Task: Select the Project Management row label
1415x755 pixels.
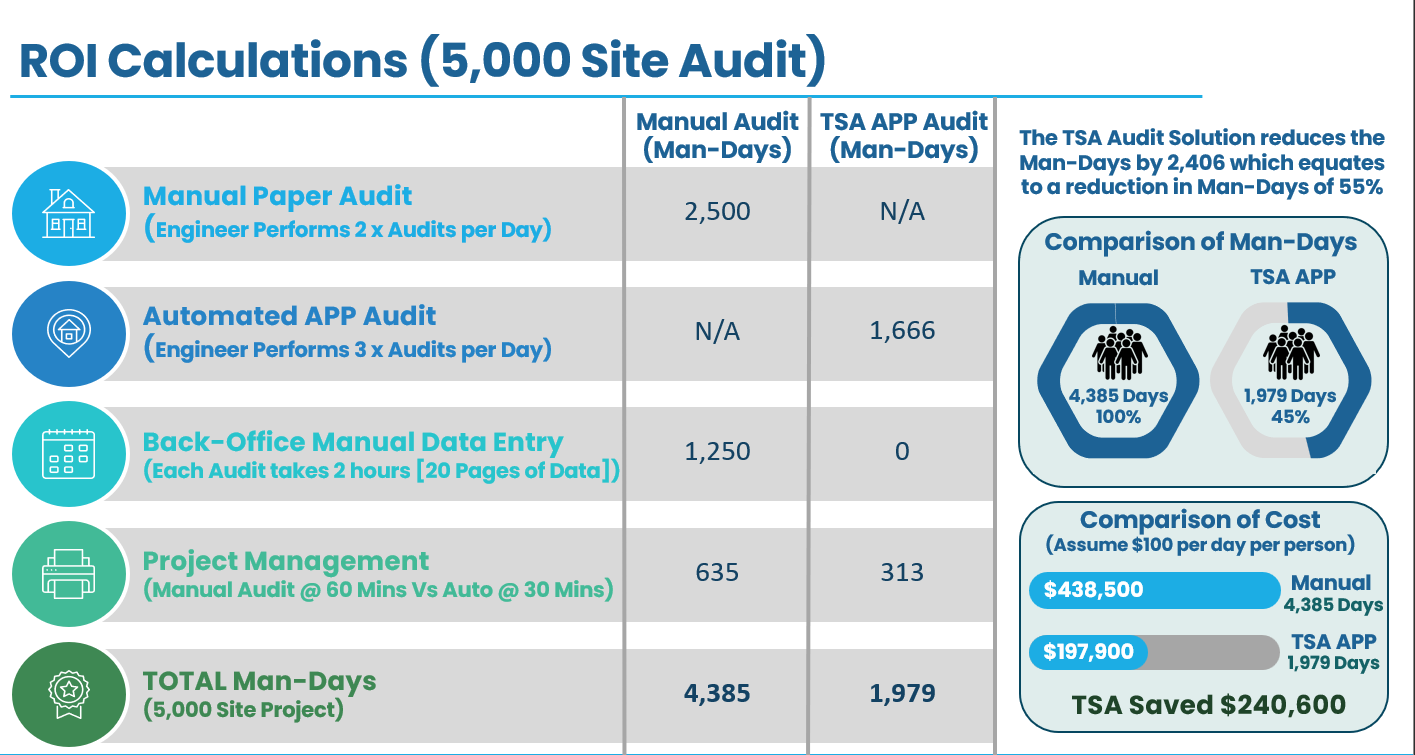Action: click(286, 561)
